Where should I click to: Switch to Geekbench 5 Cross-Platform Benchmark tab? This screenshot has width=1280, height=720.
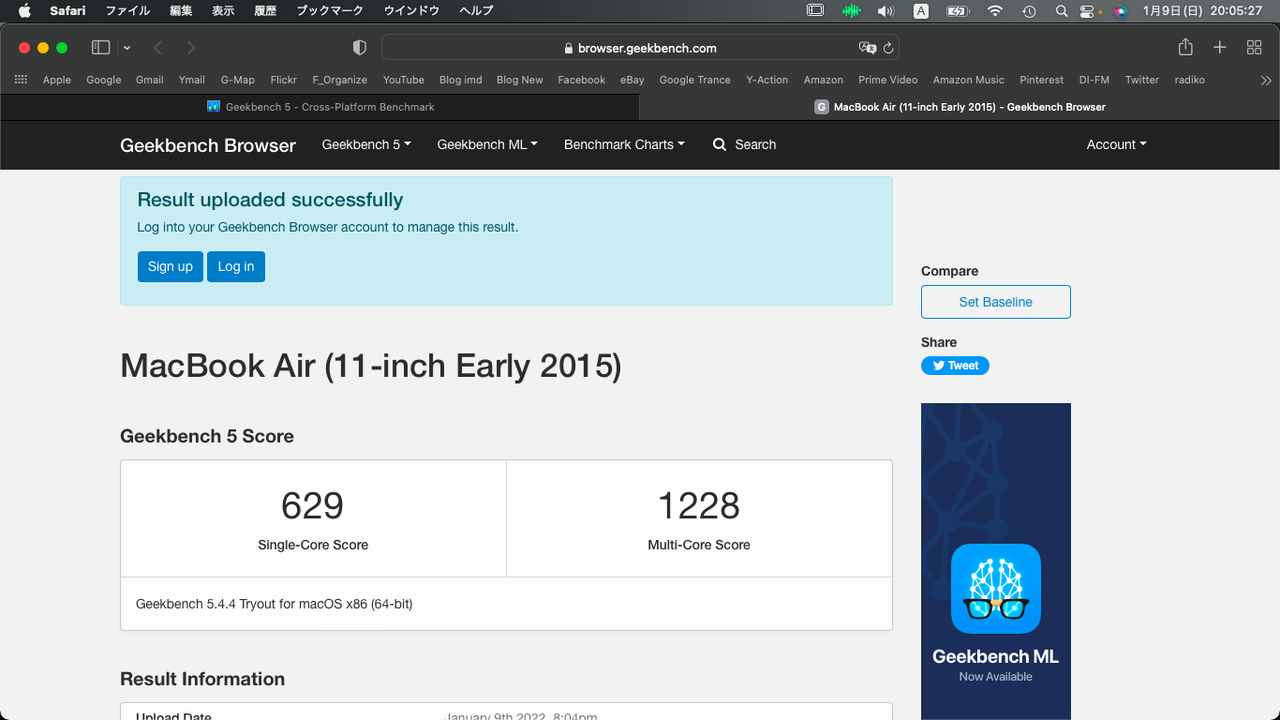(320, 107)
